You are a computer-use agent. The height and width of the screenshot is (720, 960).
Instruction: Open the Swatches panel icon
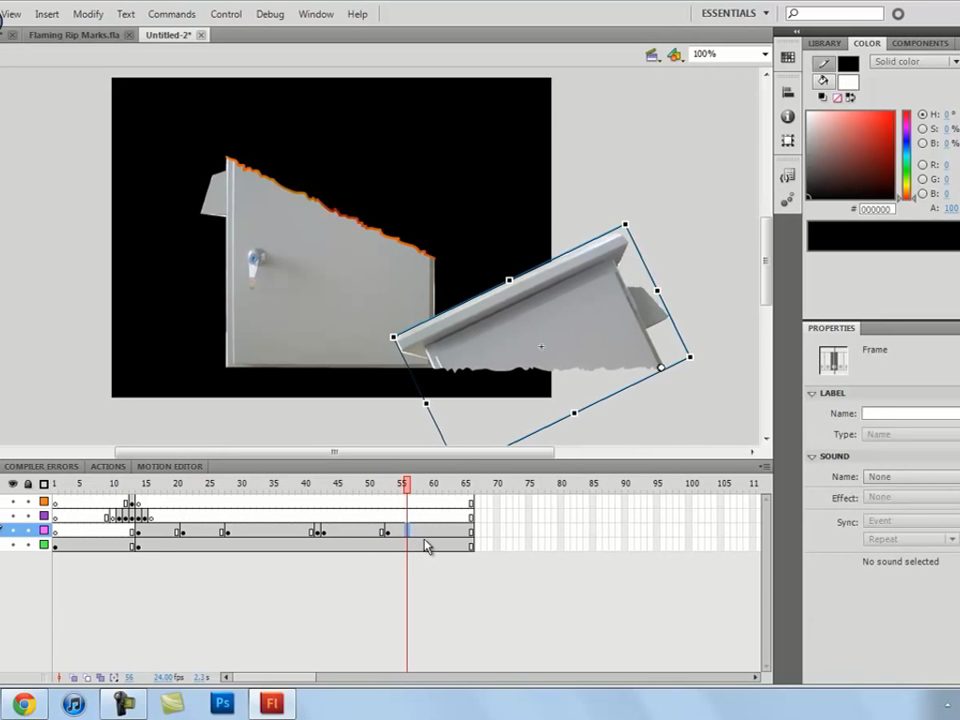pyautogui.click(x=787, y=58)
